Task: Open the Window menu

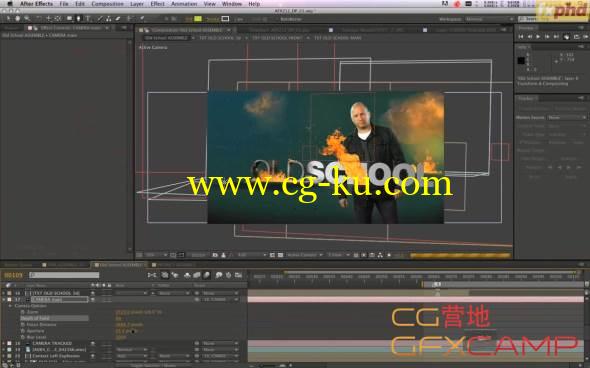Action: (x=231, y=4)
